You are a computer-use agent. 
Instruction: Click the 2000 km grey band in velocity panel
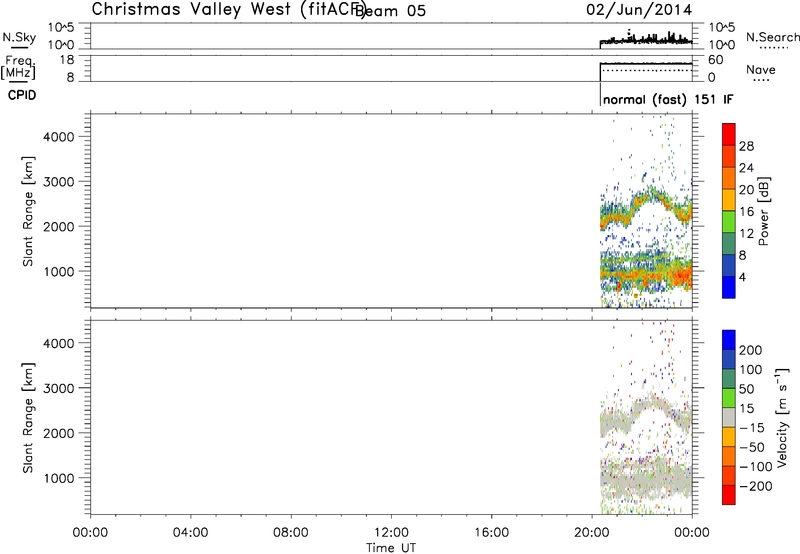click(x=645, y=413)
